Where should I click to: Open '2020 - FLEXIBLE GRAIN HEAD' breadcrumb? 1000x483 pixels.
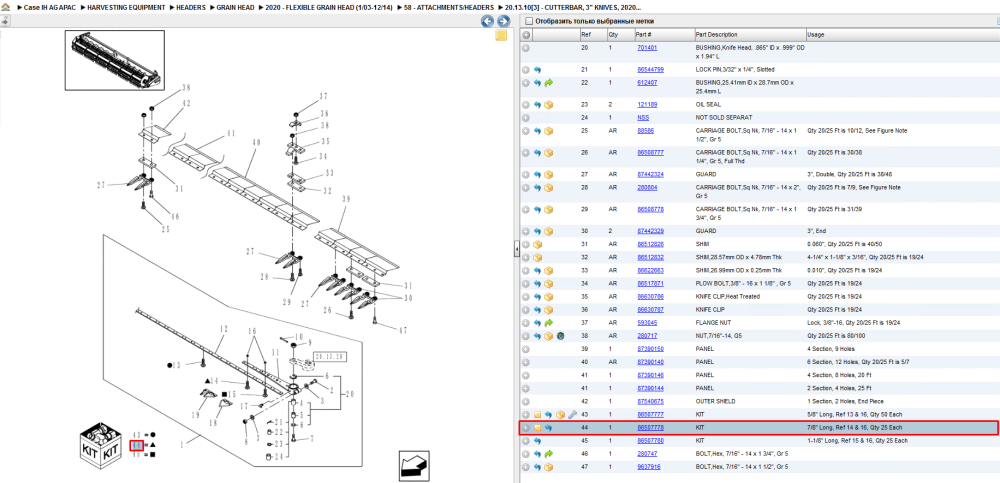coord(328,7)
